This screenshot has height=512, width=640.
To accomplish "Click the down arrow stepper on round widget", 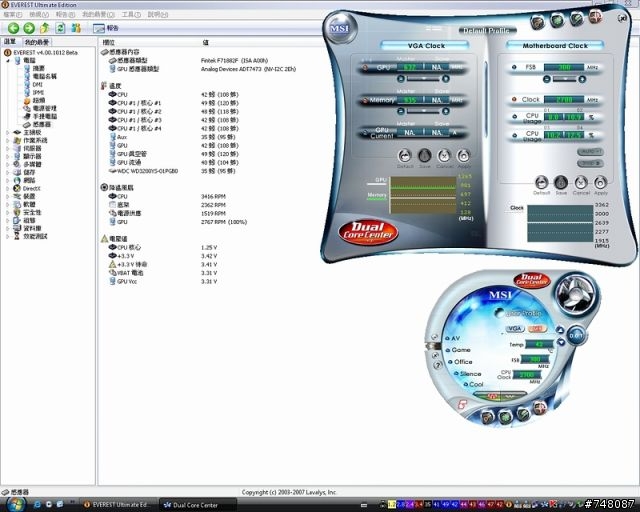I will point(561,342).
